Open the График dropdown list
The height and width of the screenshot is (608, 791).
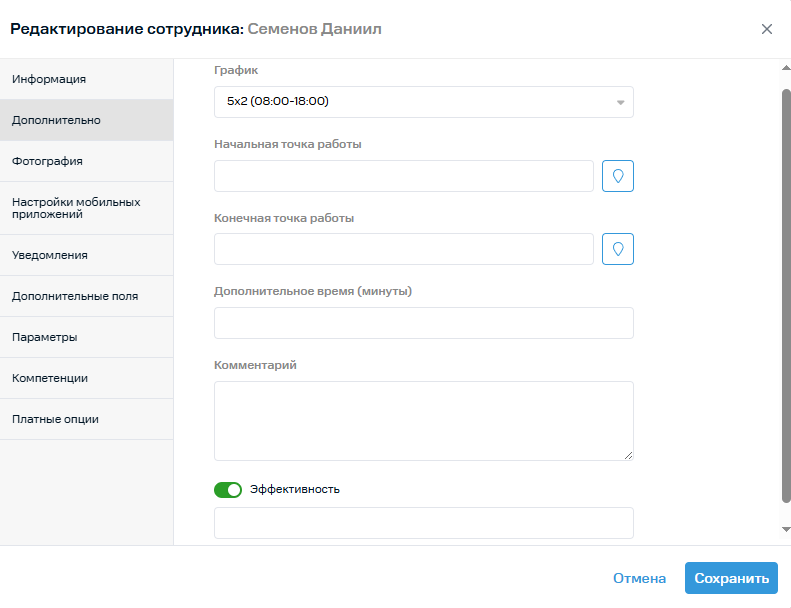pyautogui.click(x=423, y=102)
